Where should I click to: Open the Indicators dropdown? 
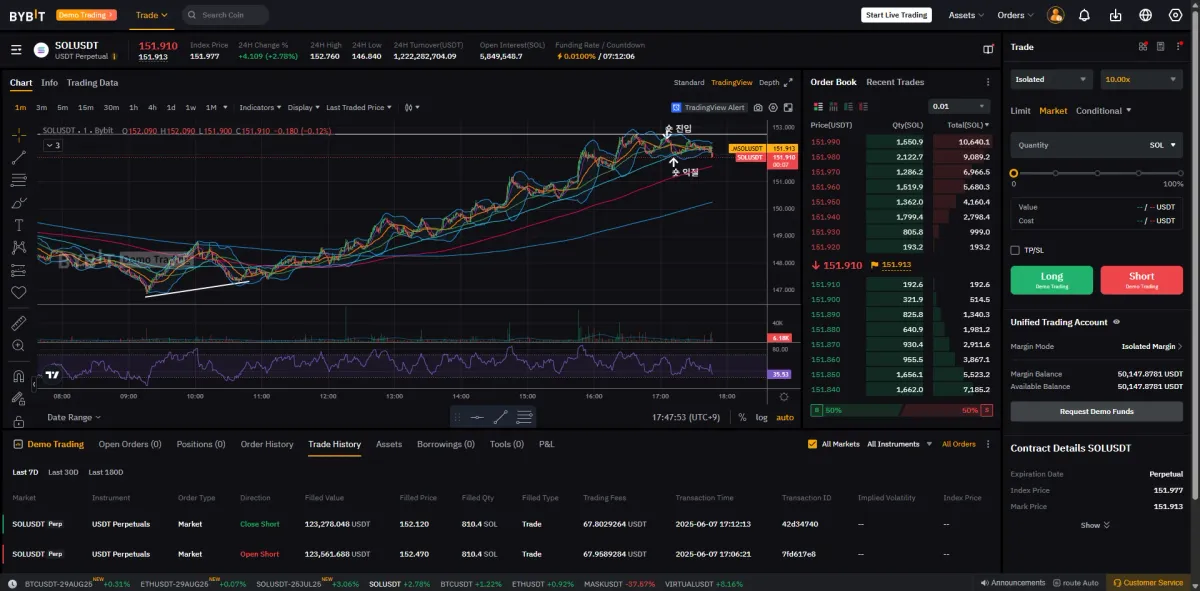(260, 107)
